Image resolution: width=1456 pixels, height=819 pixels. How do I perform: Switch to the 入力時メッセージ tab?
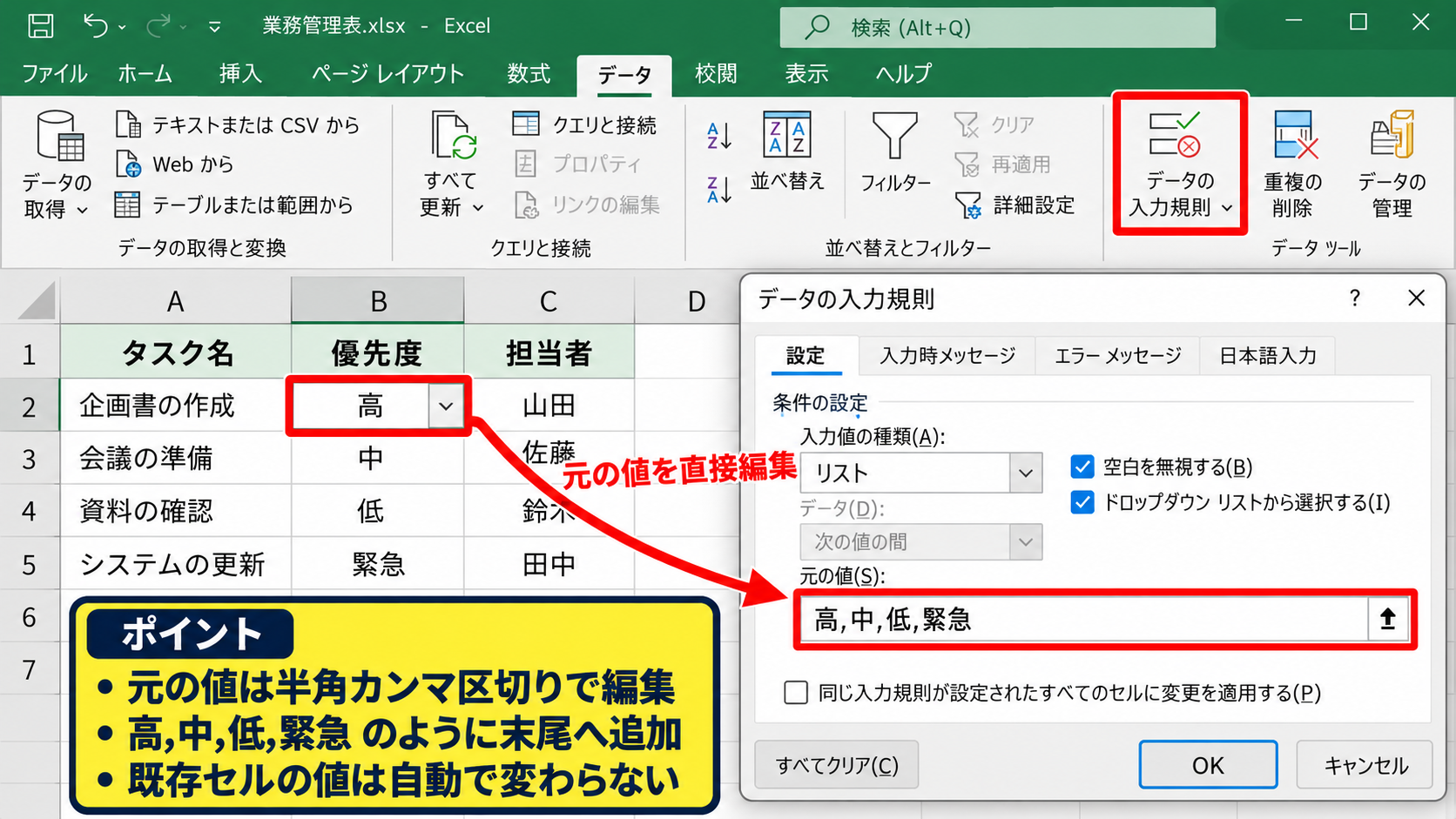[947, 355]
